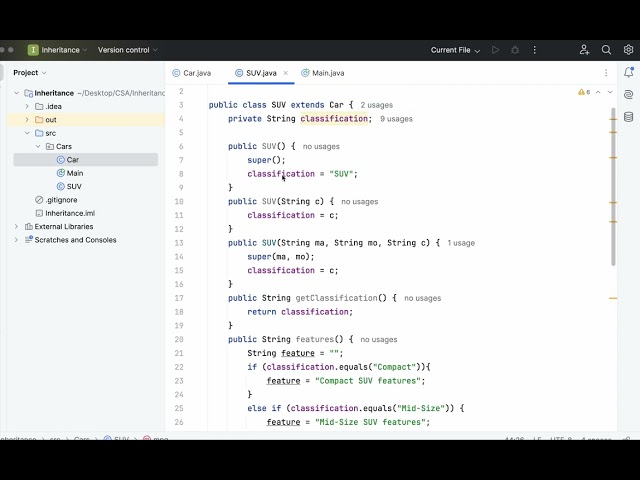
Task: Click '1 usage' hint on three-parameter constructor
Action: [x=461, y=243]
